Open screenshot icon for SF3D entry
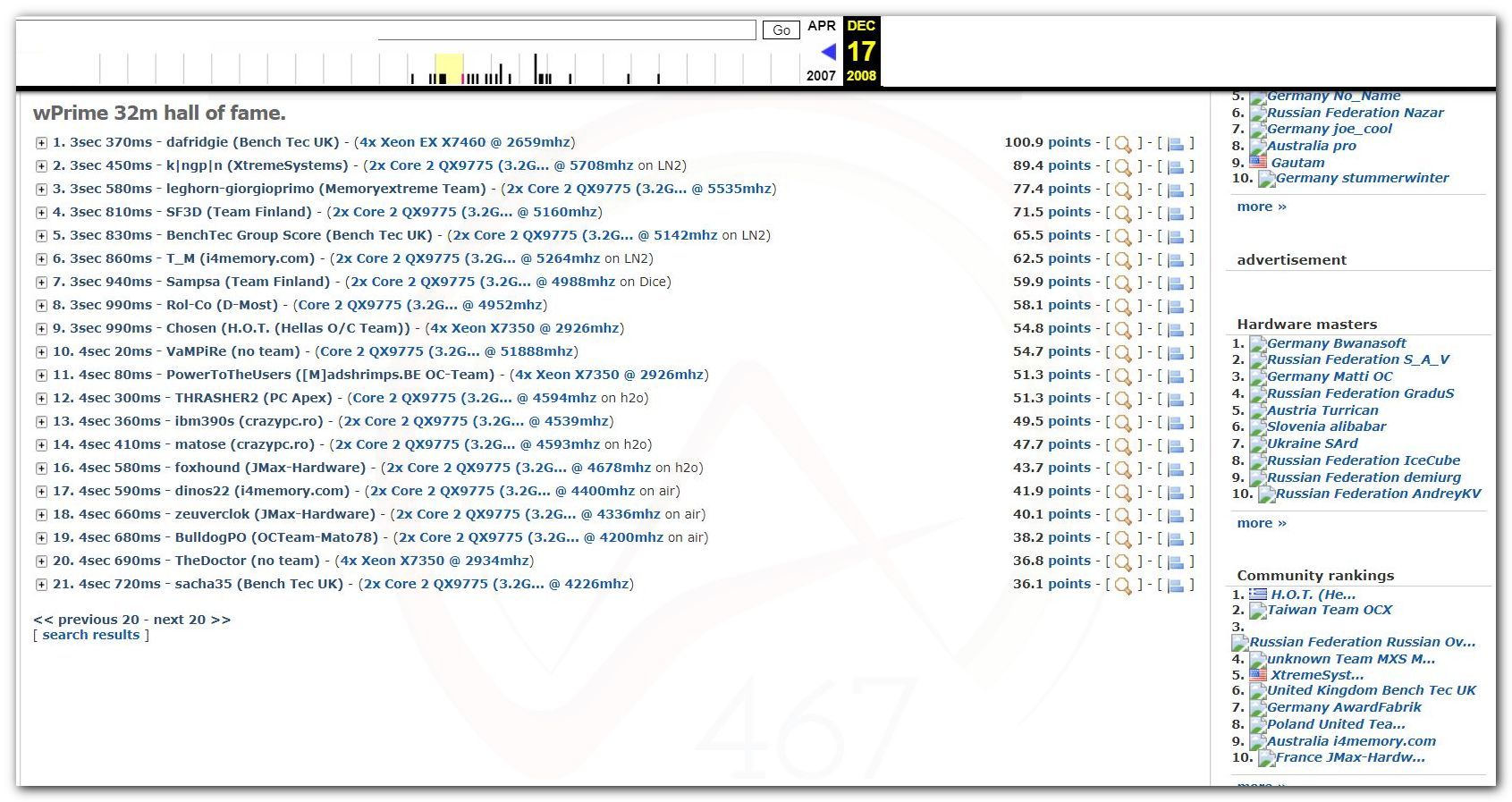This screenshot has height=802, width=1512. (x=1176, y=214)
